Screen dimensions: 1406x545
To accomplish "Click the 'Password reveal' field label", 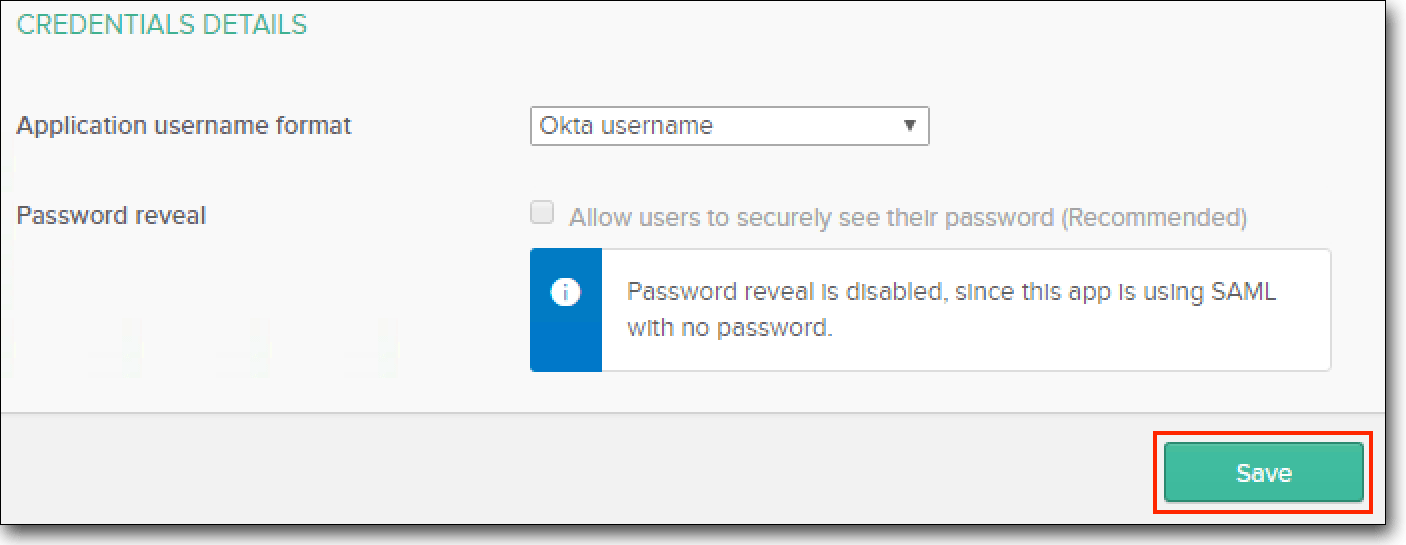I will coord(111,215).
